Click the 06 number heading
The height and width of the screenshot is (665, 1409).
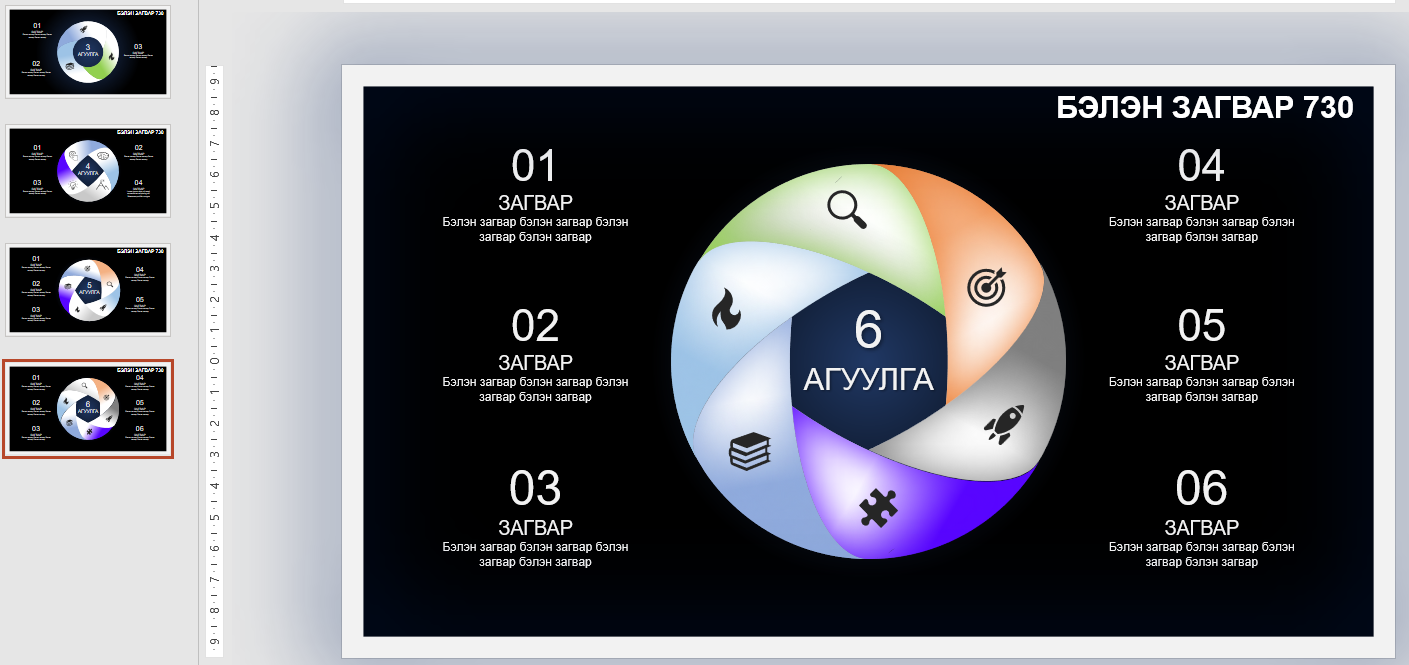1201,489
